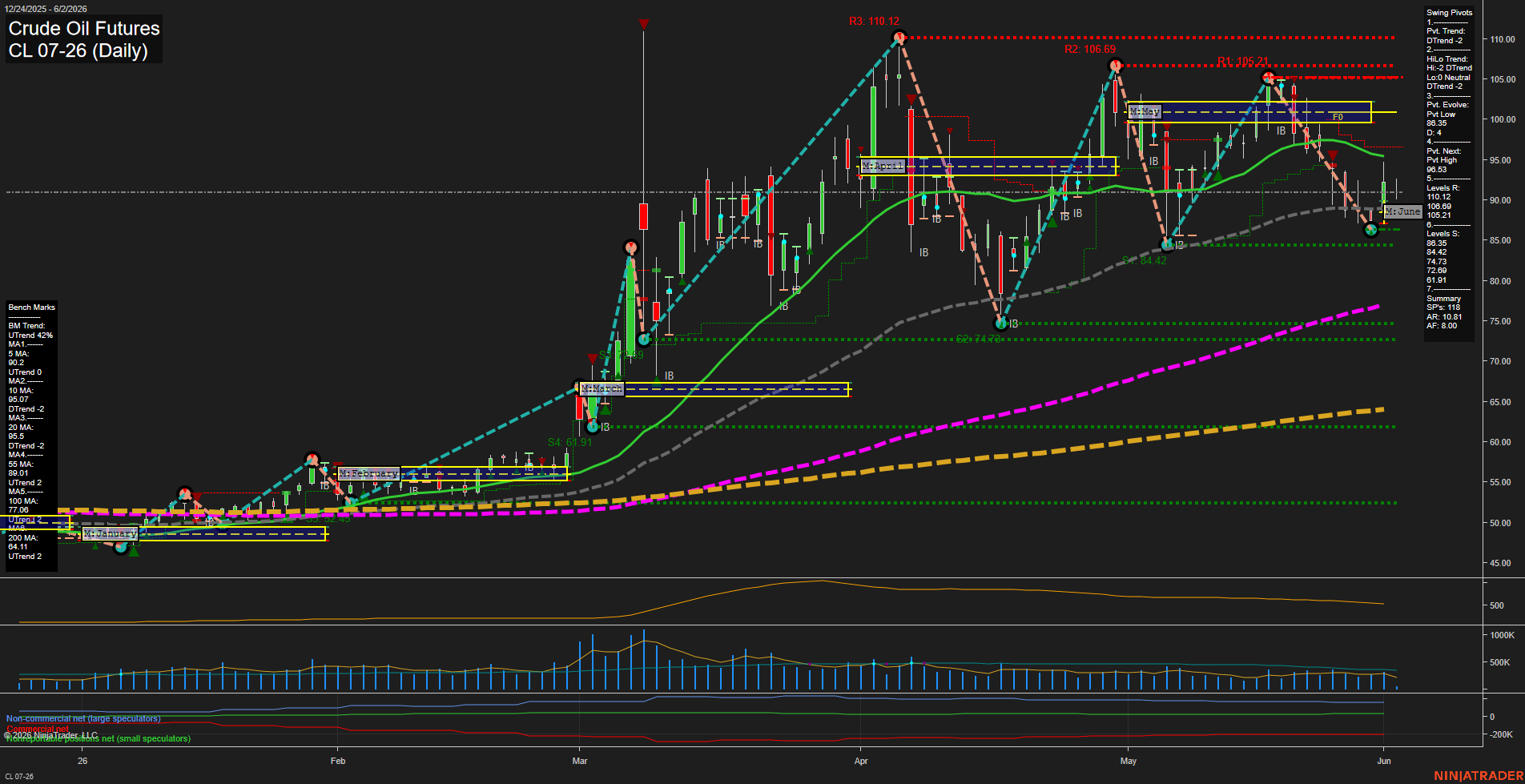Viewport: 1525px width, 784px height.
Task: Select '72.69' in Levels S list
Action: pos(1436,271)
